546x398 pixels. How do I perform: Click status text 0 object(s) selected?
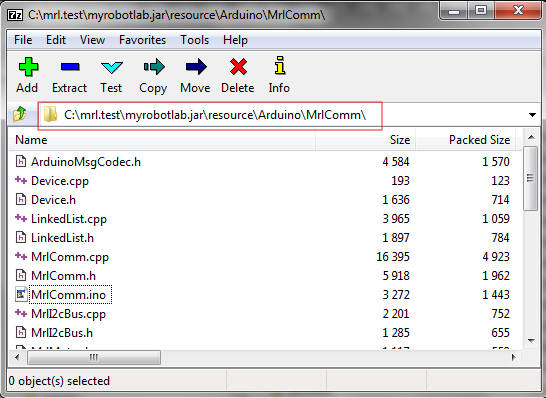click(x=59, y=381)
